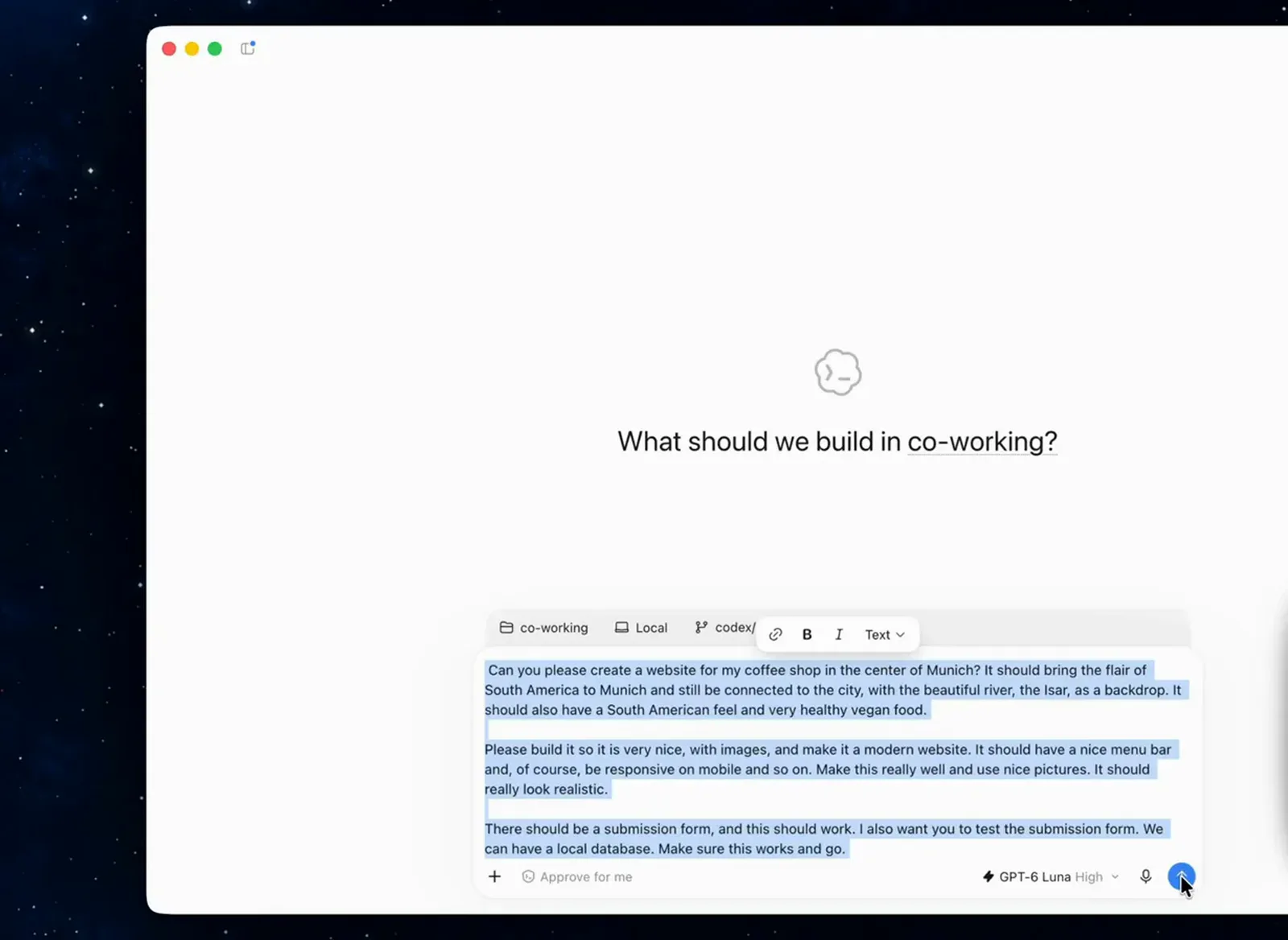Insert a link using the link icon
The width and height of the screenshot is (1288, 940).
click(x=775, y=634)
